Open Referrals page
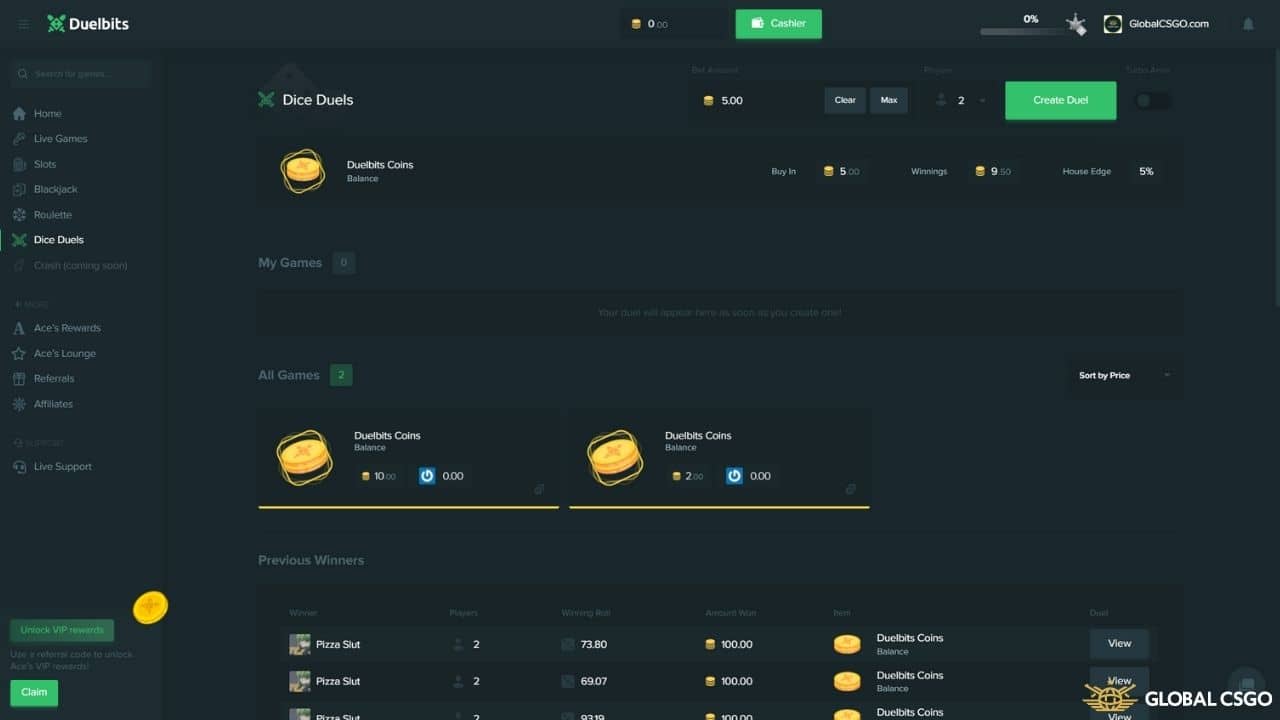1280x720 pixels. 54,379
